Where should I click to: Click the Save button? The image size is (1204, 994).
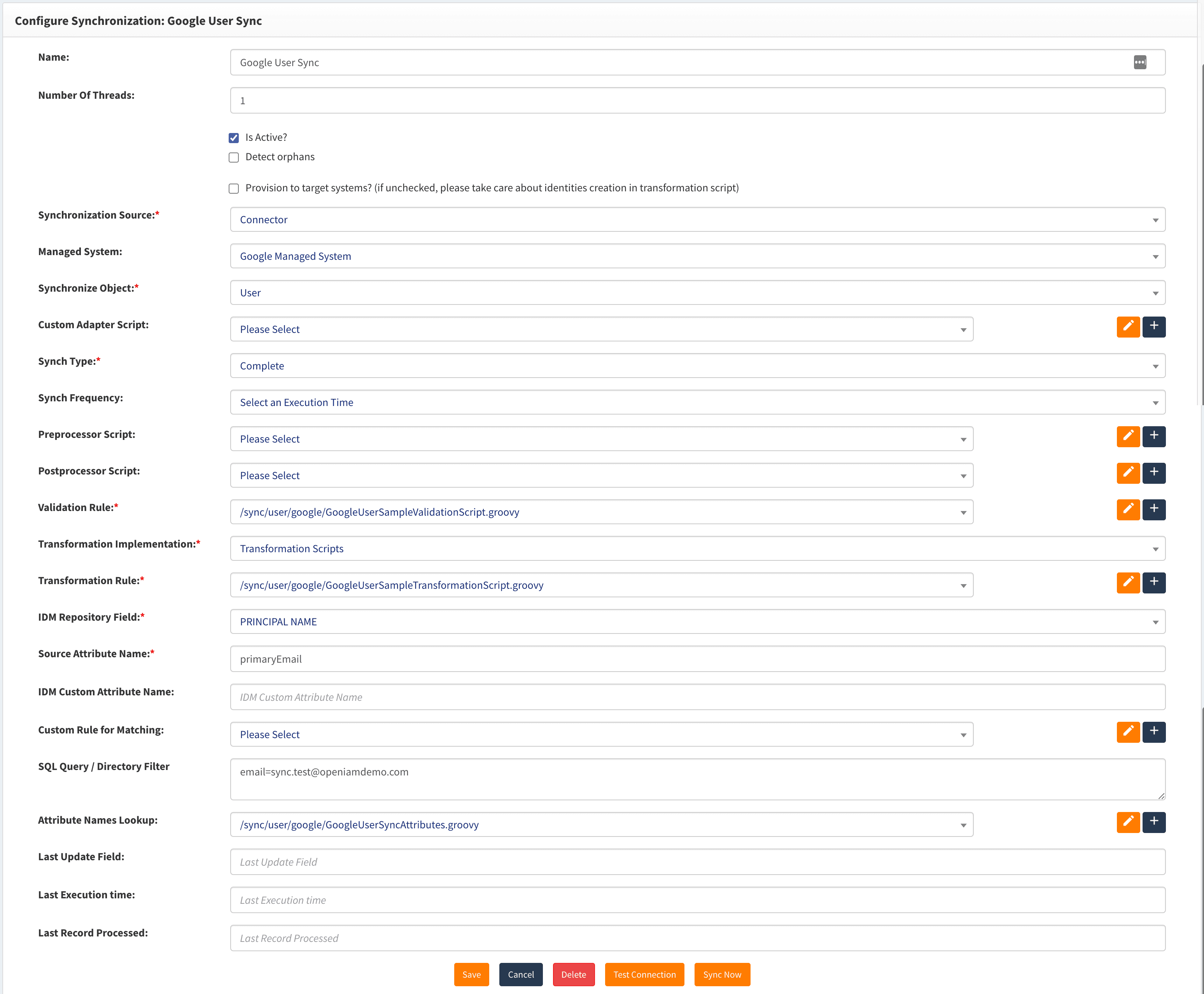(471, 975)
